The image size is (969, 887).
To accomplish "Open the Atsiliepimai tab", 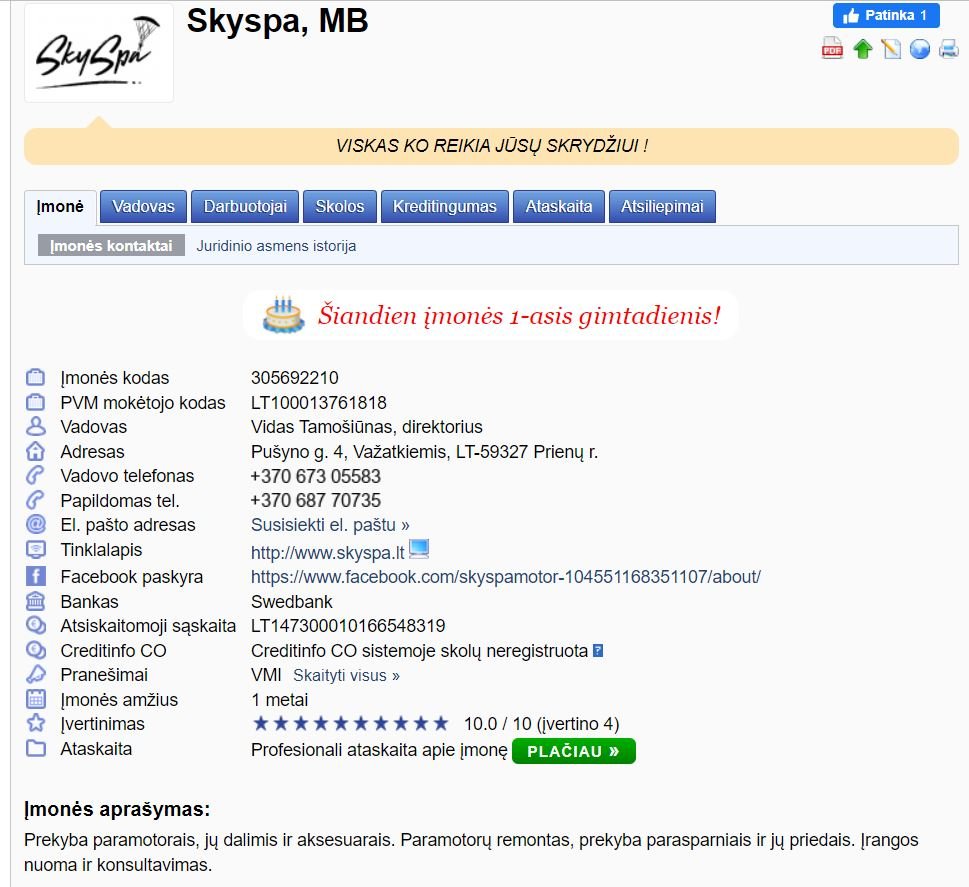I will 662,206.
